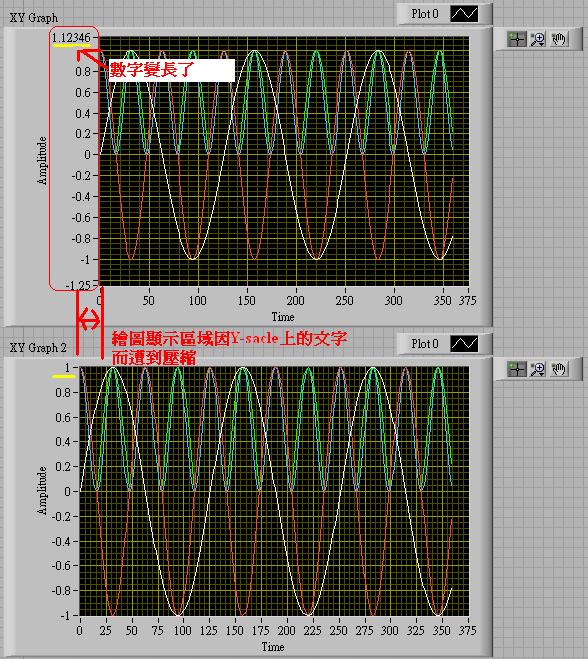Click Plot 0 label in top graph legend
The image size is (588, 659).
425,14
